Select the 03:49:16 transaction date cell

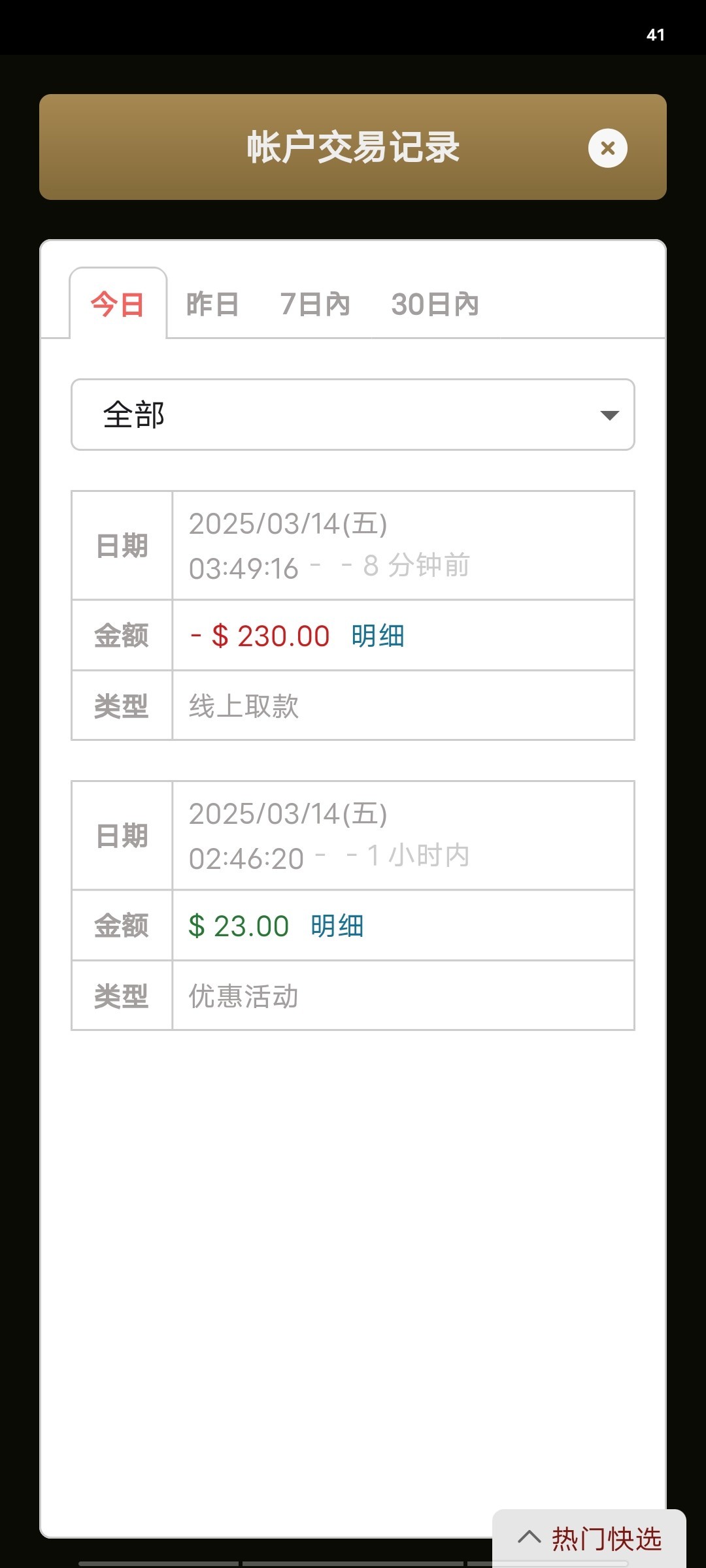point(403,546)
